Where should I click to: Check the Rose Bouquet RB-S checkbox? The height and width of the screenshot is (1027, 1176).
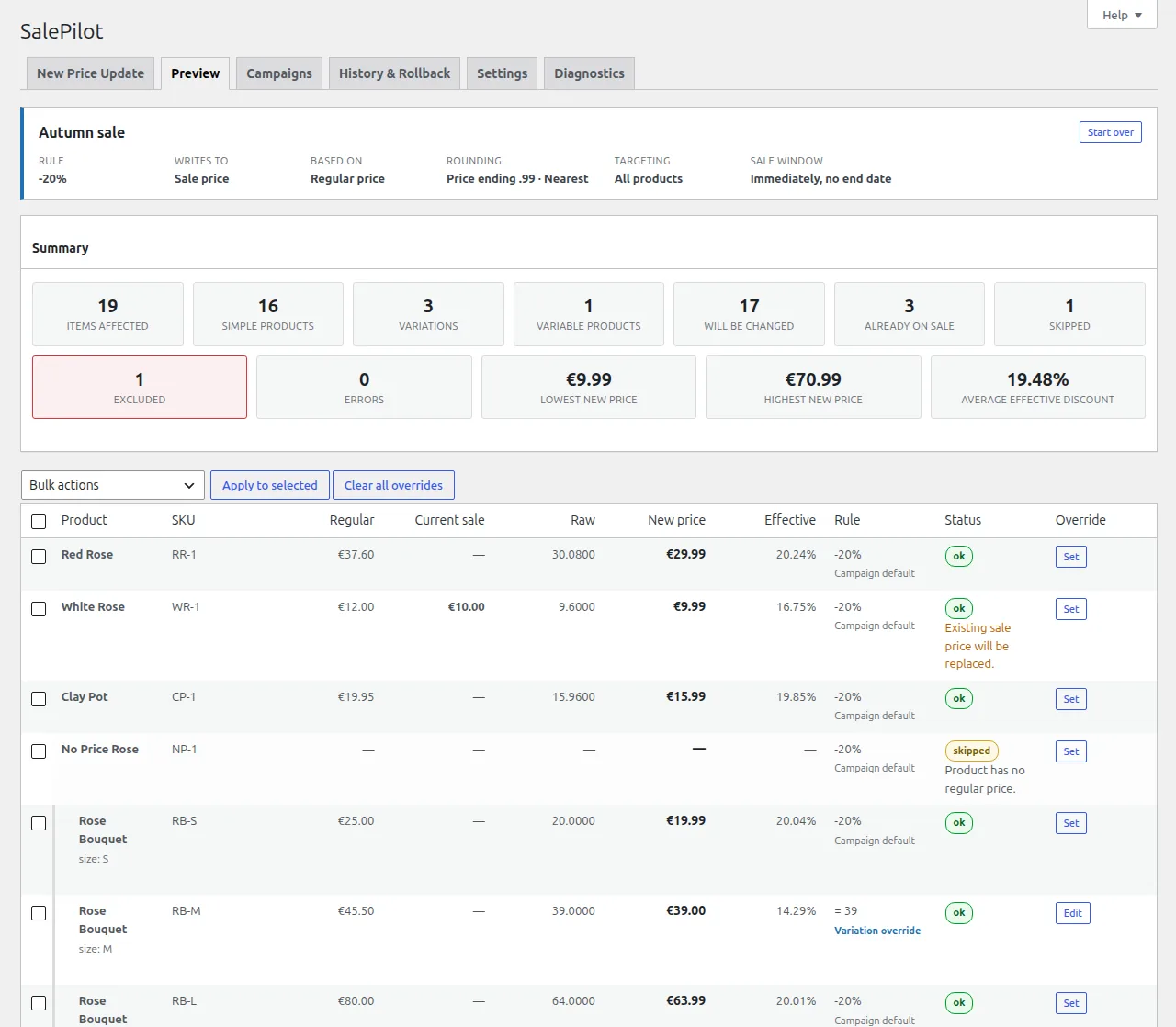coord(39,823)
